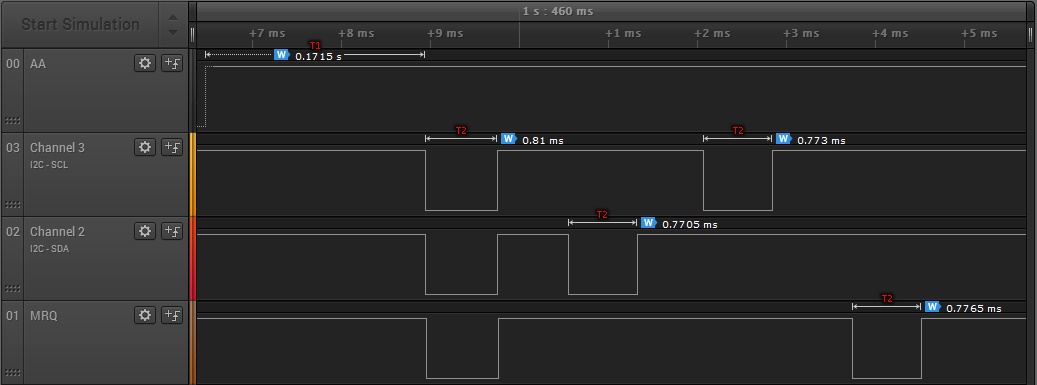Set trigger edge for Channel 3 SCL
The height and width of the screenshot is (385, 1037).
pyautogui.click(x=172, y=148)
